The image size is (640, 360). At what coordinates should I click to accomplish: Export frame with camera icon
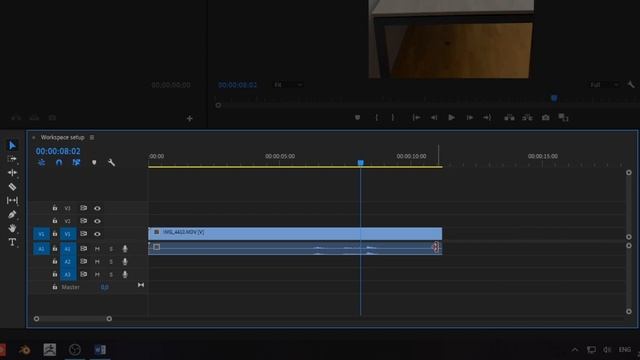point(546,118)
